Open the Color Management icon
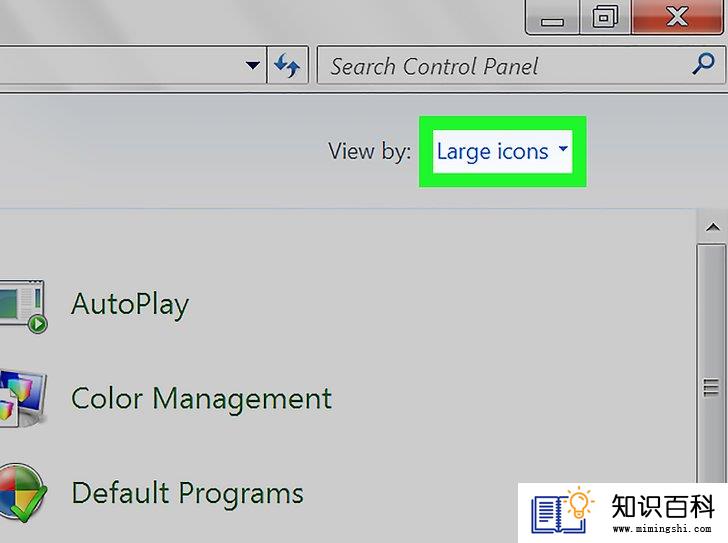The width and height of the screenshot is (728, 543). tap(23, 398)
